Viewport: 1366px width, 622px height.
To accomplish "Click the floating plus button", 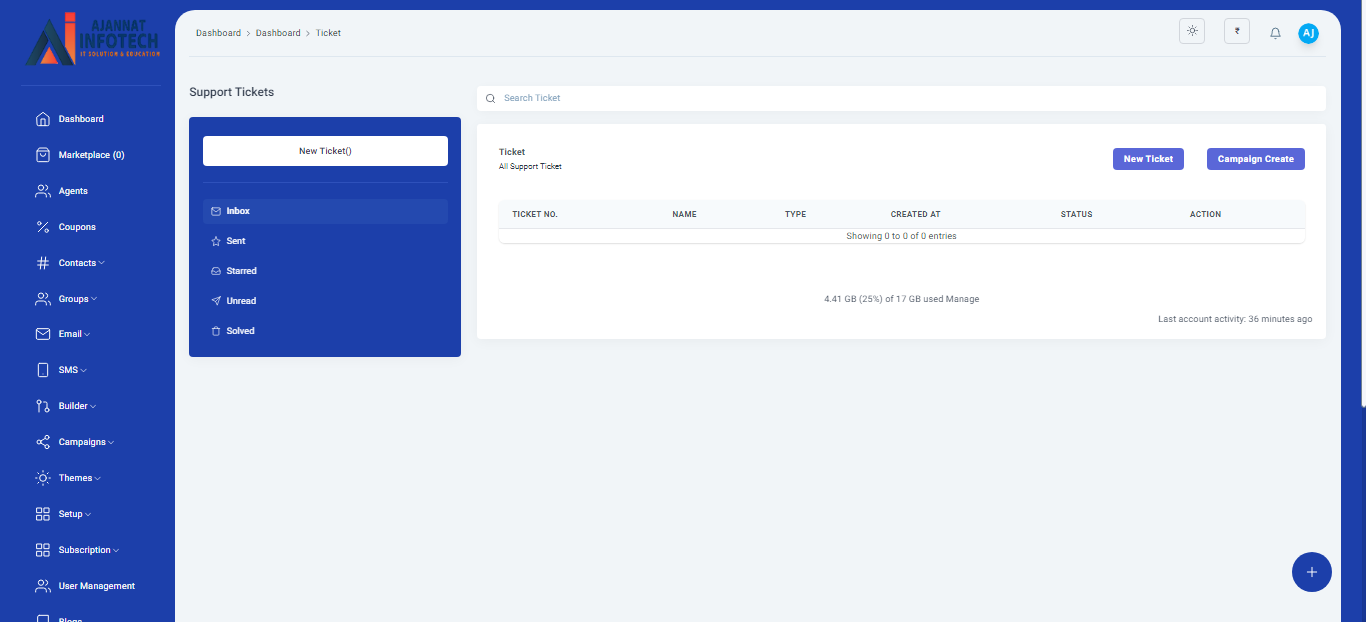I will coord(1311,572).
